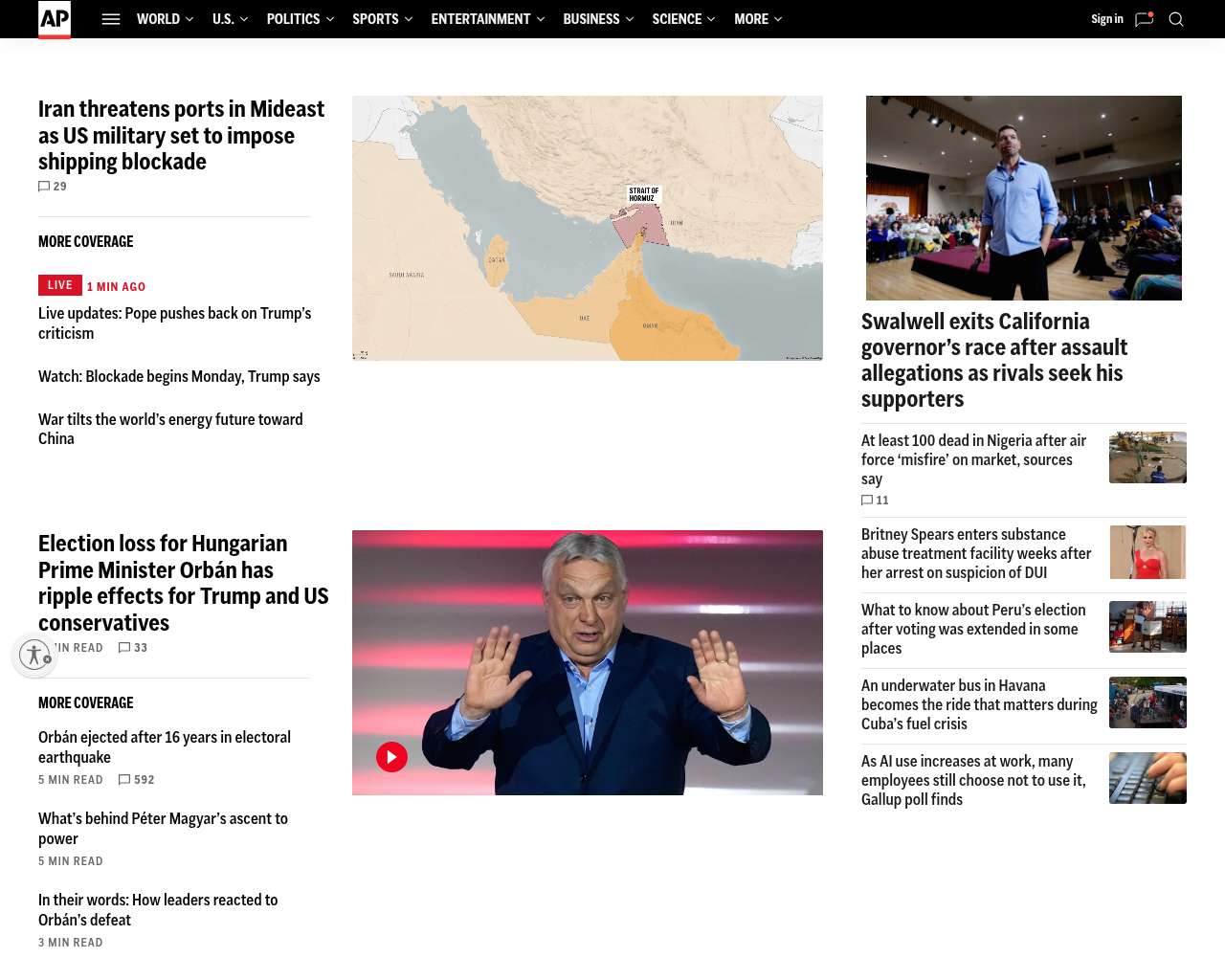View 11 comments on Nigeria story
The height and width of the screenshot is (980, 1225).
click(x=875, y=501)
